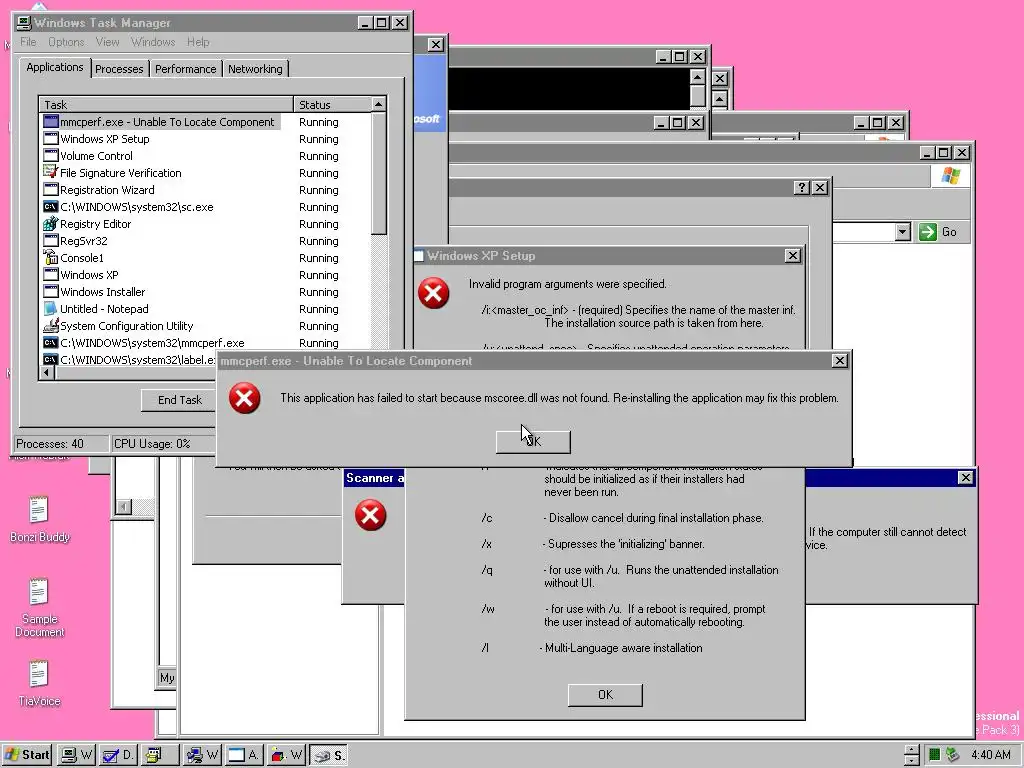Viewport: 1024px width, 768px height.
Task: Click the help question mark button in dialog
Action: point(802,187)
